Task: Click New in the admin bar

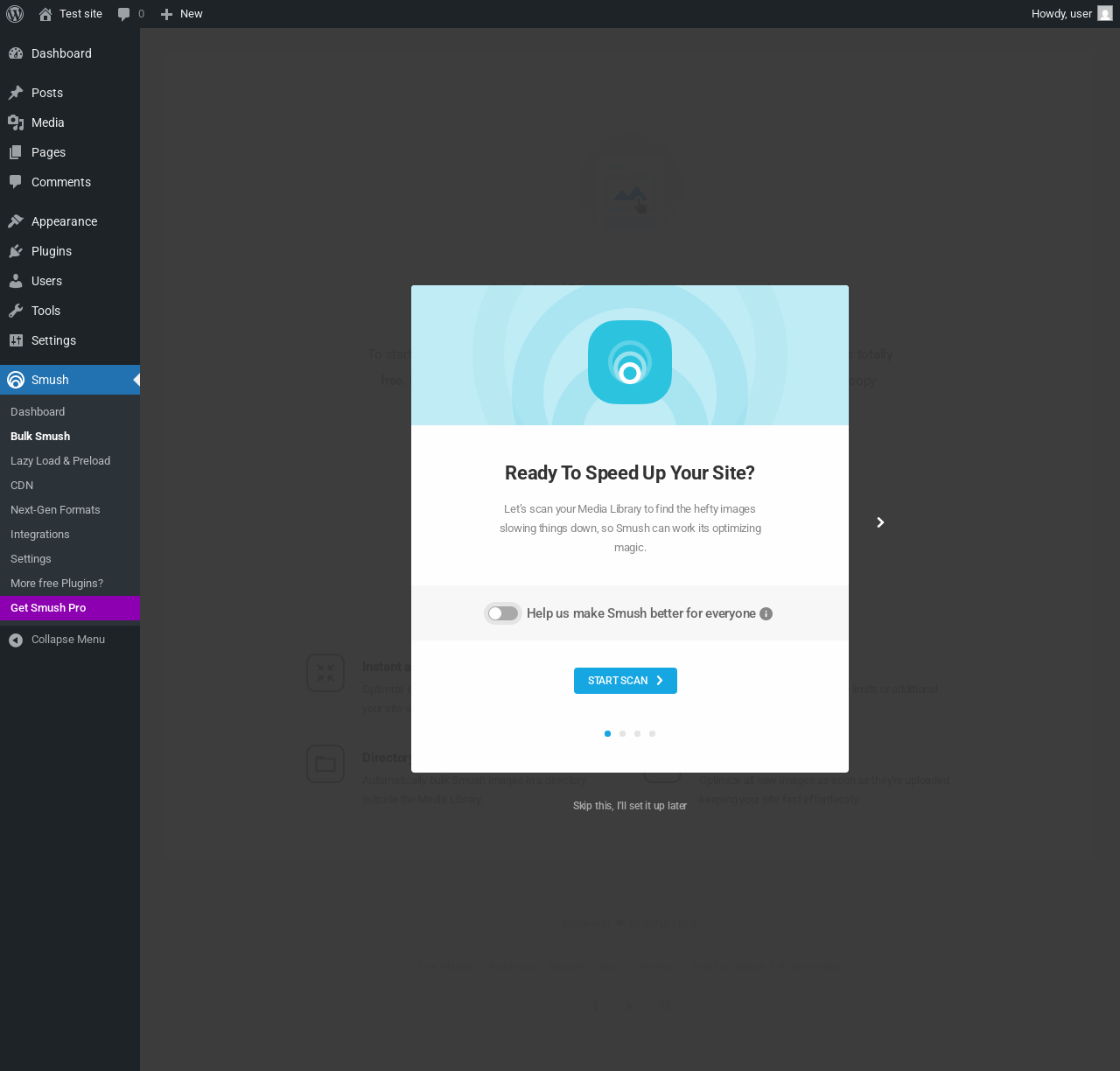Action: pyautogui.click(x=181, y=14)
